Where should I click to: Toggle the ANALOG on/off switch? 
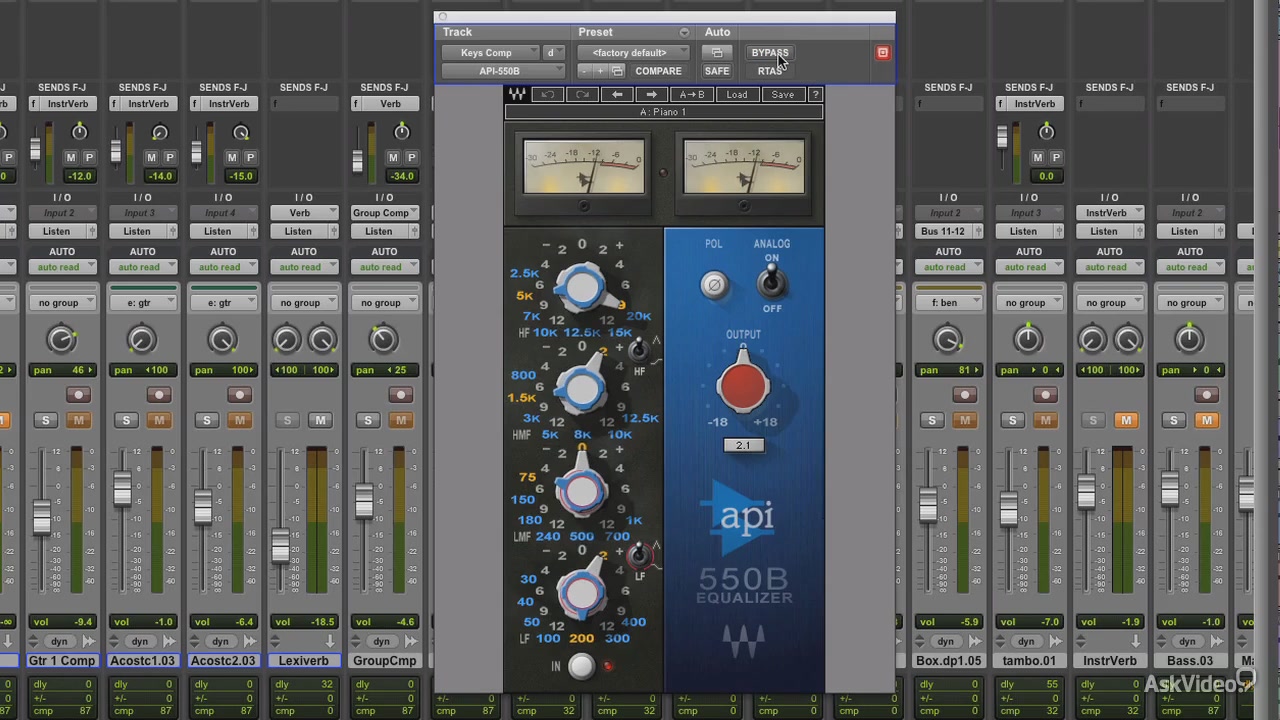click(771, 283)
